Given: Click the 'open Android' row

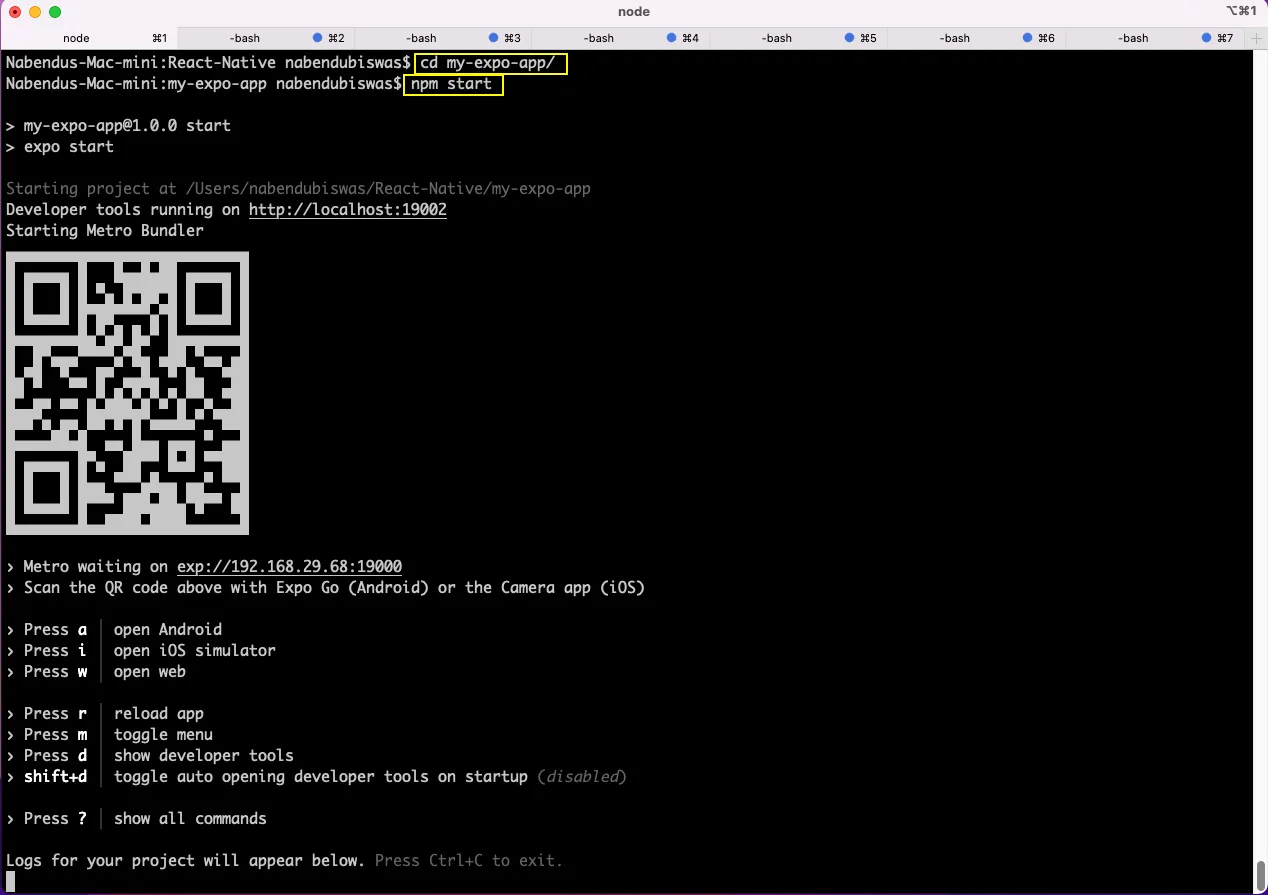Looking at the screenshot, I should [114, 630].
